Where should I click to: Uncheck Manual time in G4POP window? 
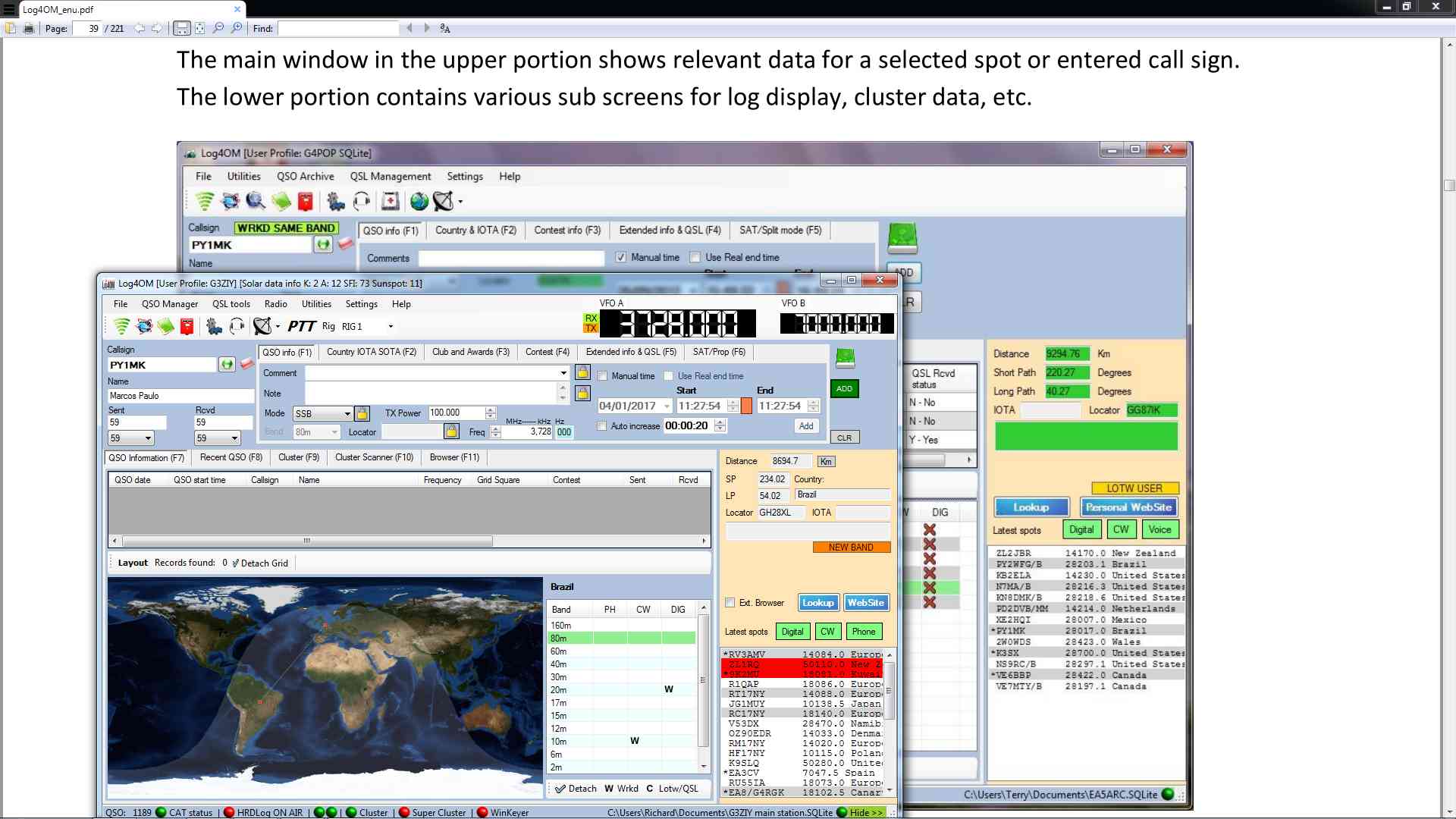(x=621, y=258)
